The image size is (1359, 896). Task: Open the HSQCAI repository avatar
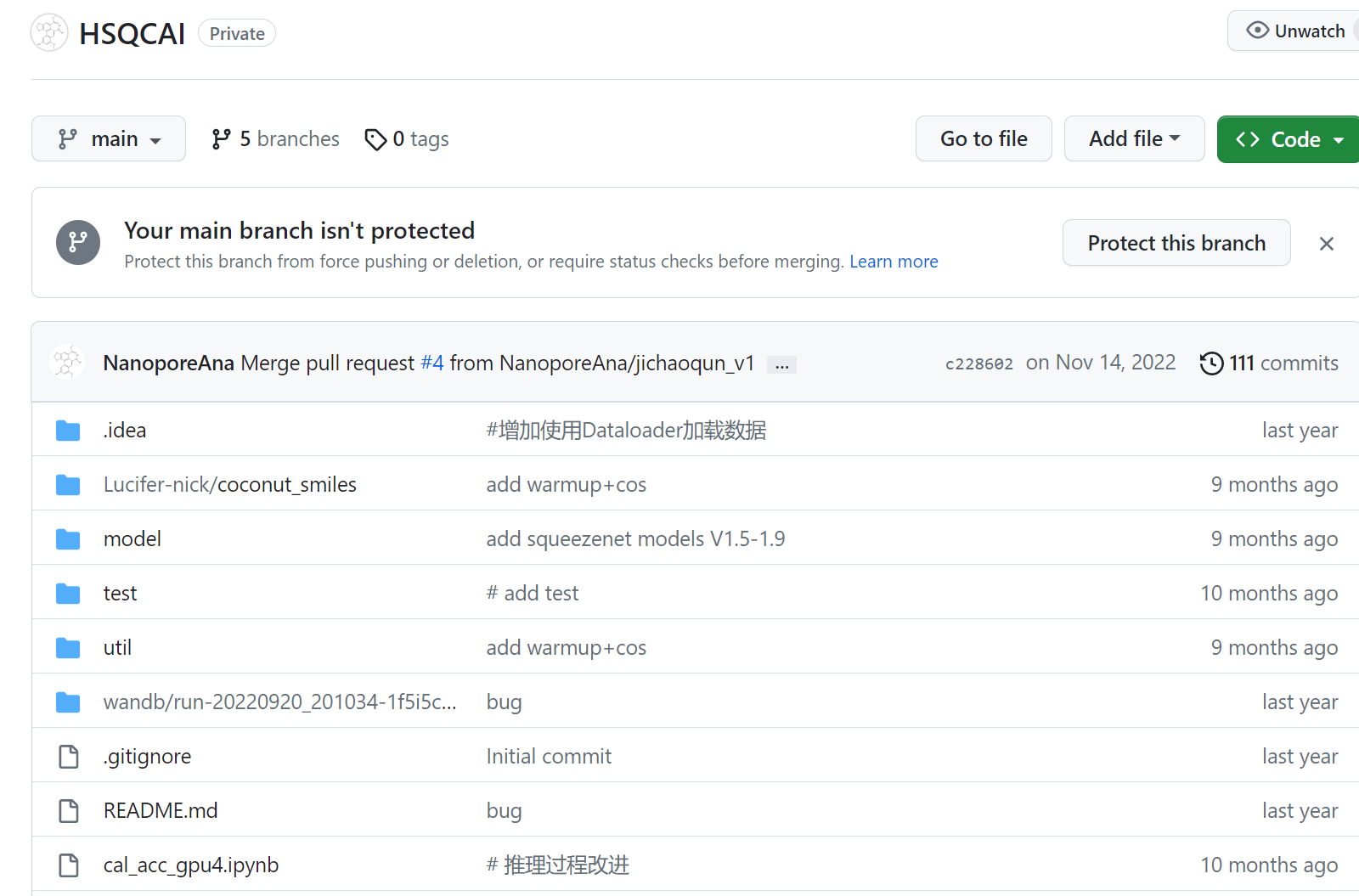pos(49,33)
